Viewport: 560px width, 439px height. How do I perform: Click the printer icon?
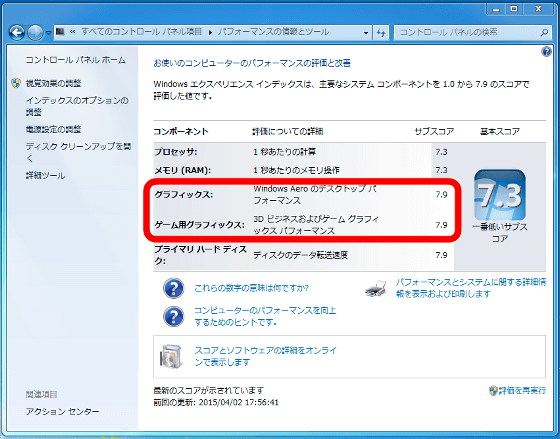pos(376,288)
